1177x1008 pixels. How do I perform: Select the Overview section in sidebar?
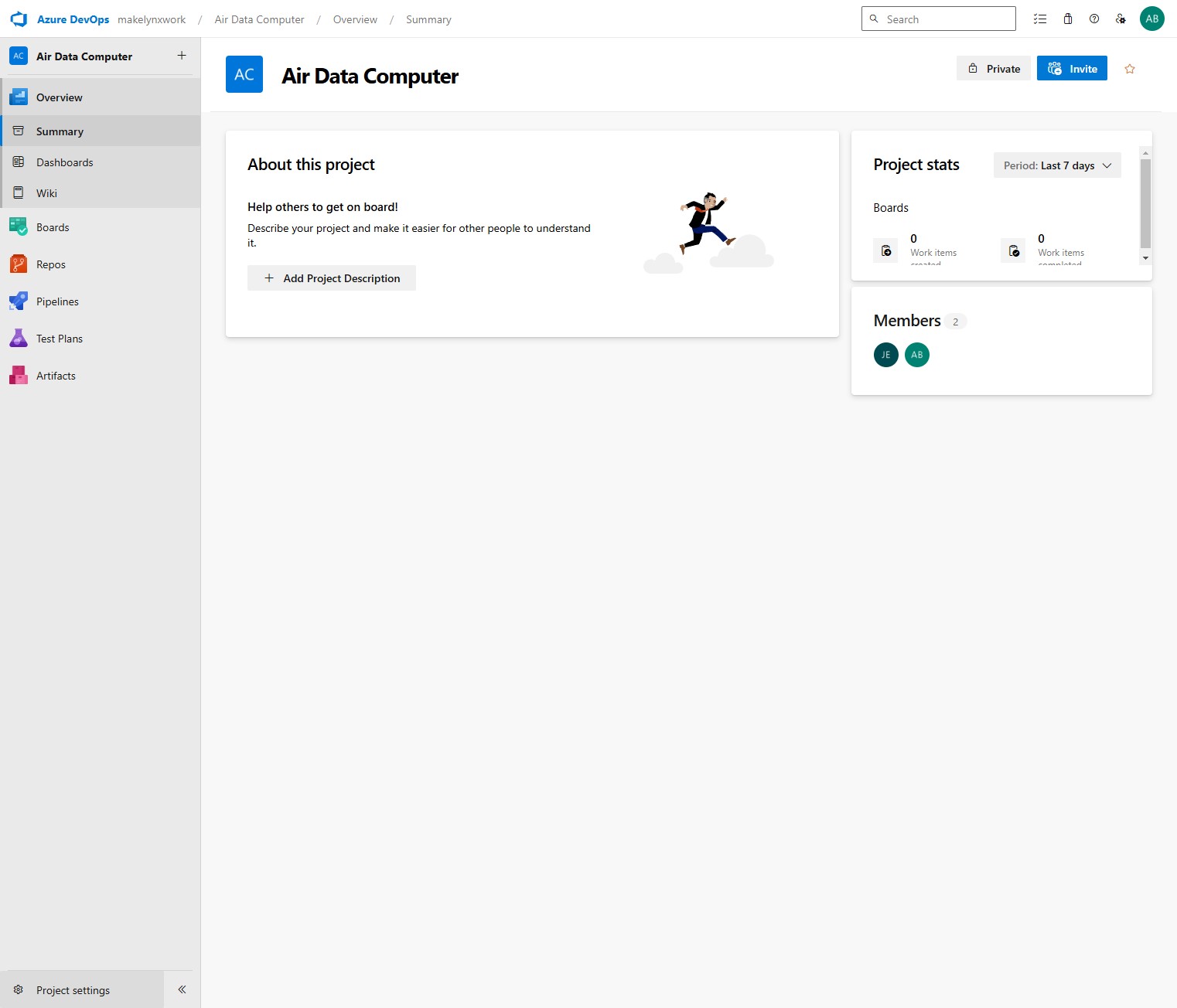pyautogui.click(x=101, y=97)
